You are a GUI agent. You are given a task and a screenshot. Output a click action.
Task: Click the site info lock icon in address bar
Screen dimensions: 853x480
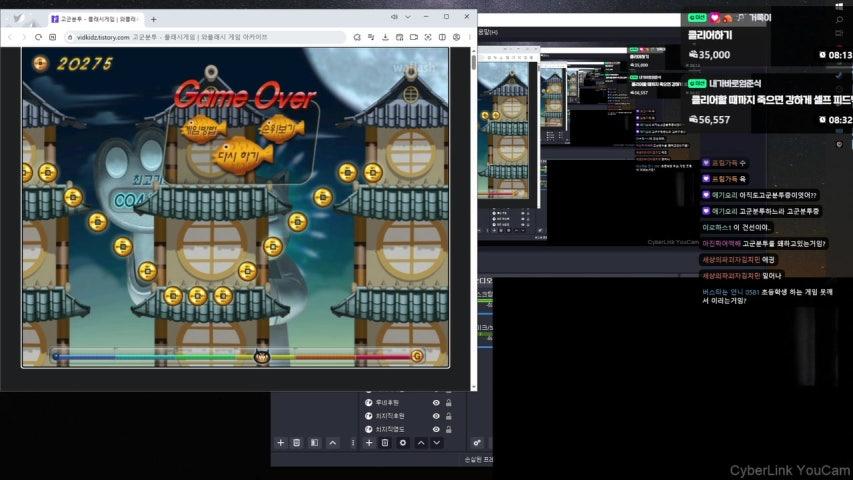pos(70,37)
